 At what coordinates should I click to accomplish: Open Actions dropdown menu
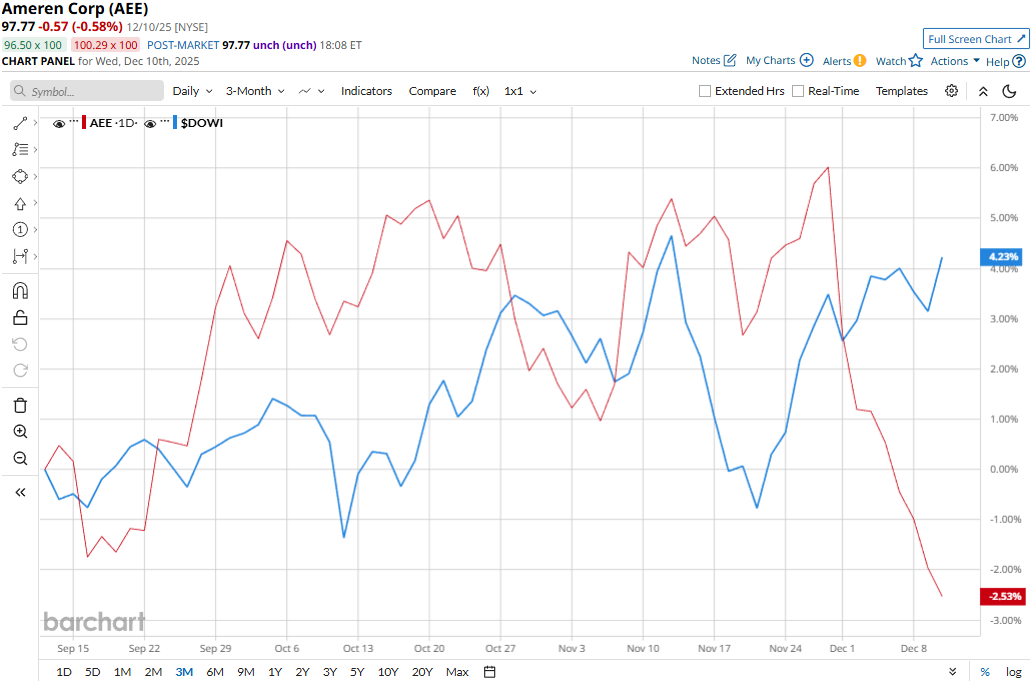pos(955,61)
